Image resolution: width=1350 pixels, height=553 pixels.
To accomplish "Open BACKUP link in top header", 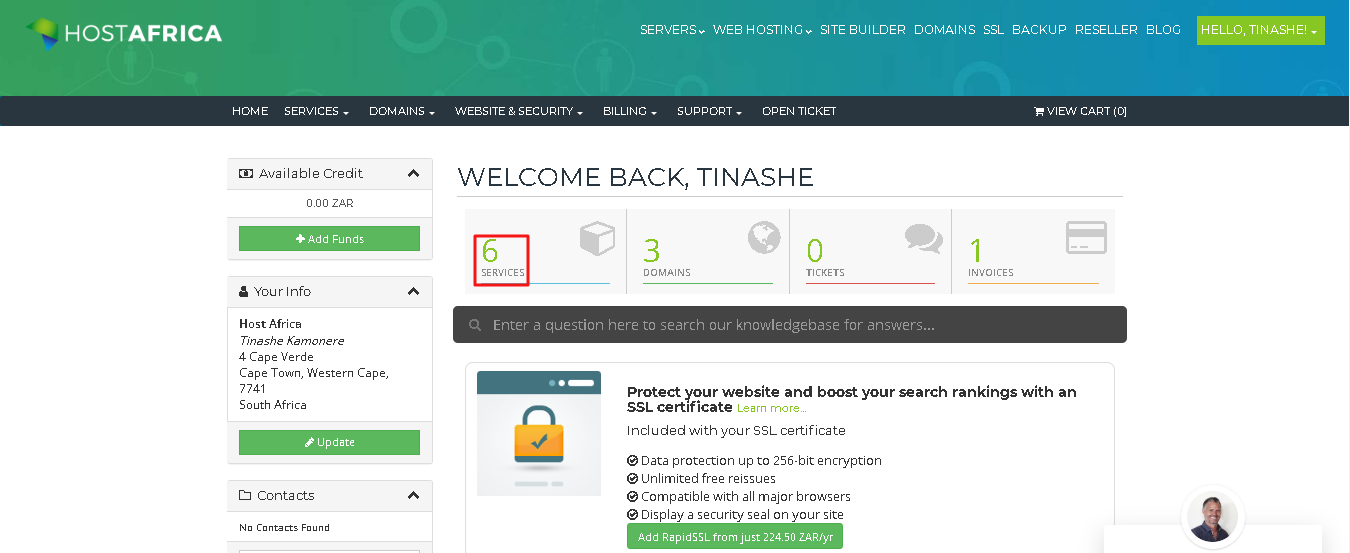I will (x=1039, y=30).
